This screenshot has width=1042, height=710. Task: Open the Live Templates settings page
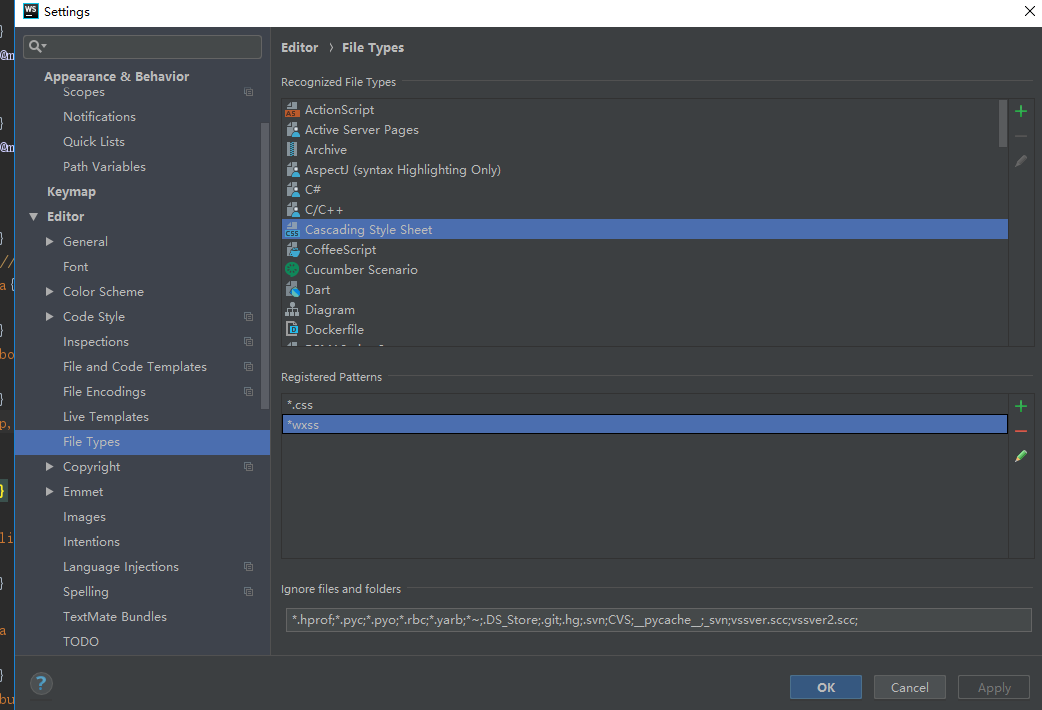(x=106, y=417)
